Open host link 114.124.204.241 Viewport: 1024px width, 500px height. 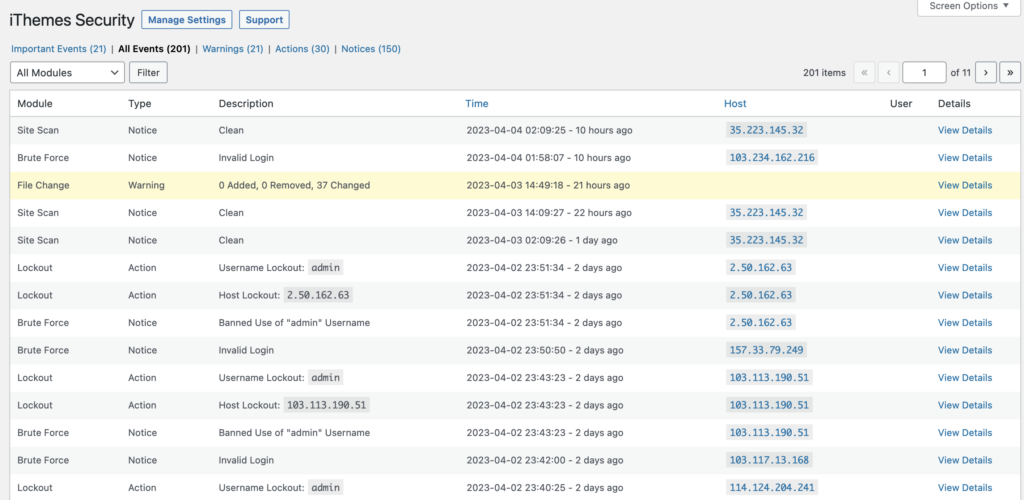tap(772, 488)
